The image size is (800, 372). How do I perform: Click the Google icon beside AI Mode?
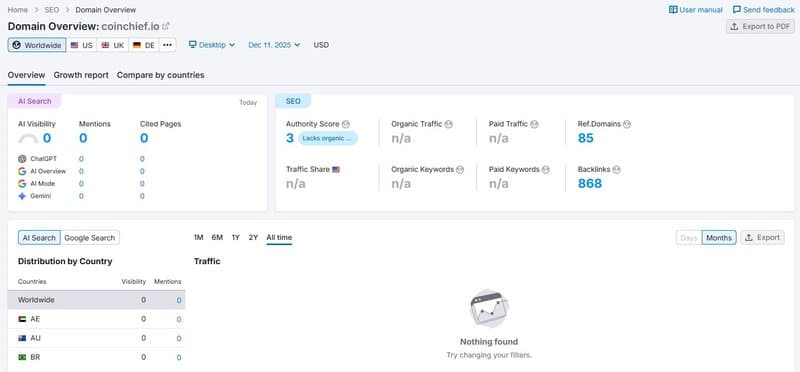[22, 183]
